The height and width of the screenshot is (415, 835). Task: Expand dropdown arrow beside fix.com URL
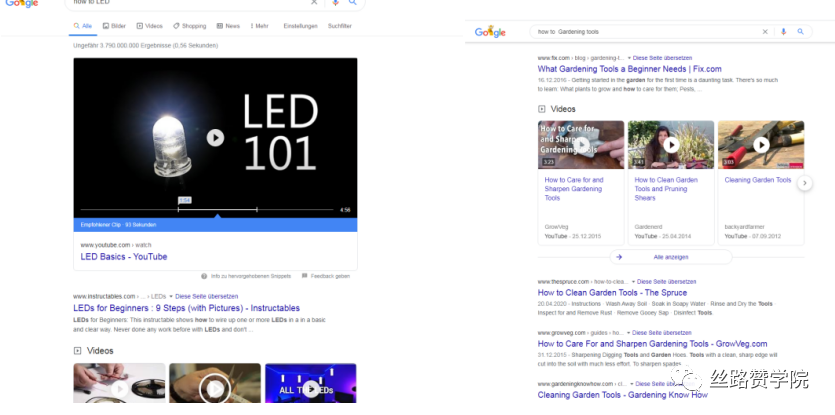pyautogui.click(x=629, y=58)
